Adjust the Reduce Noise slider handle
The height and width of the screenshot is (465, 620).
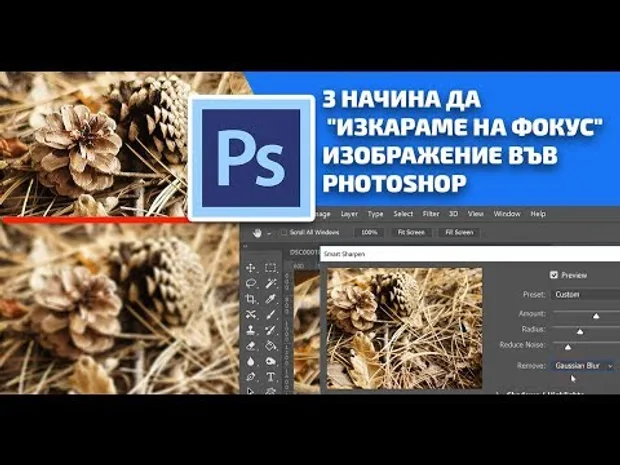[568, 347]
